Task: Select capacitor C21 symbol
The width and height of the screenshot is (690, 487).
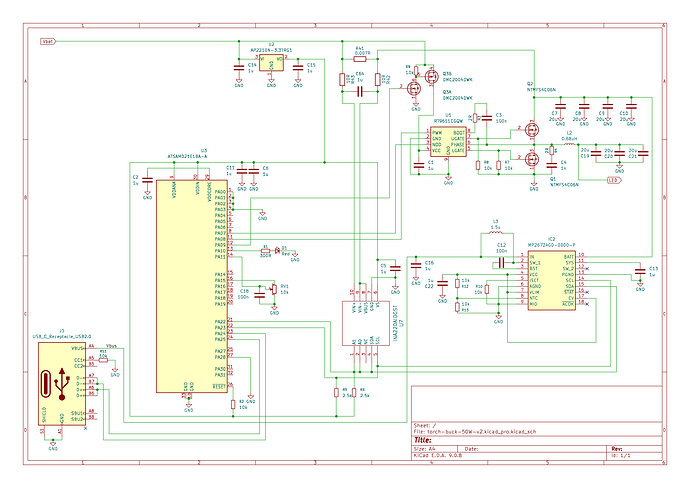Action: [x=643, y=154]
